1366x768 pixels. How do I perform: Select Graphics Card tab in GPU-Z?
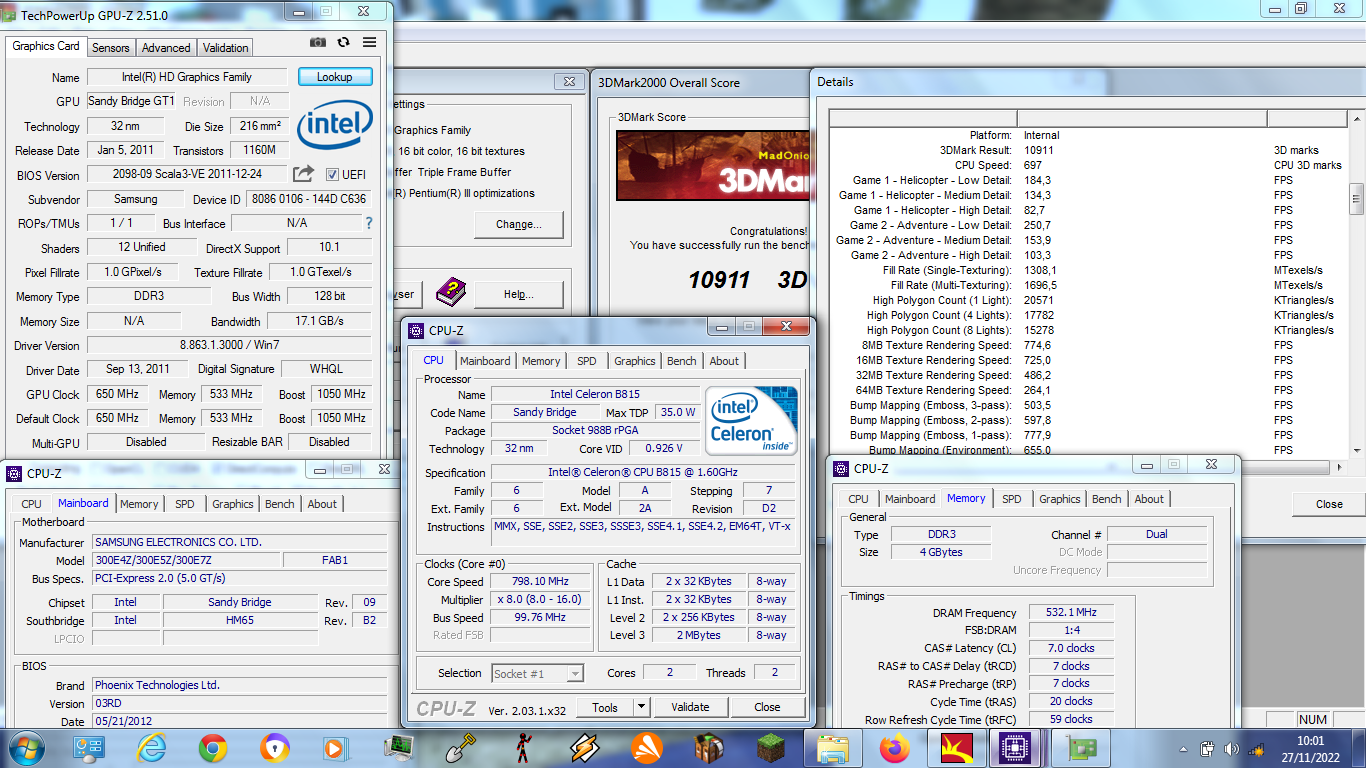[x=46, y=46]
